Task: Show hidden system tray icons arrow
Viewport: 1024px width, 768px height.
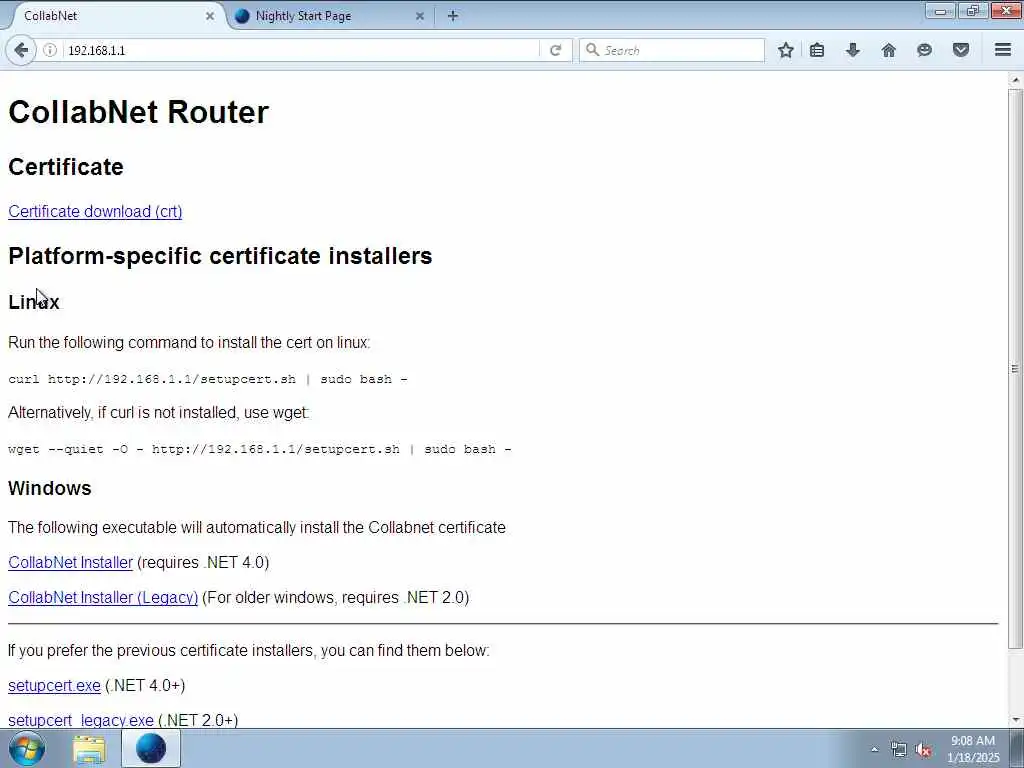Action: coord(874,750)
